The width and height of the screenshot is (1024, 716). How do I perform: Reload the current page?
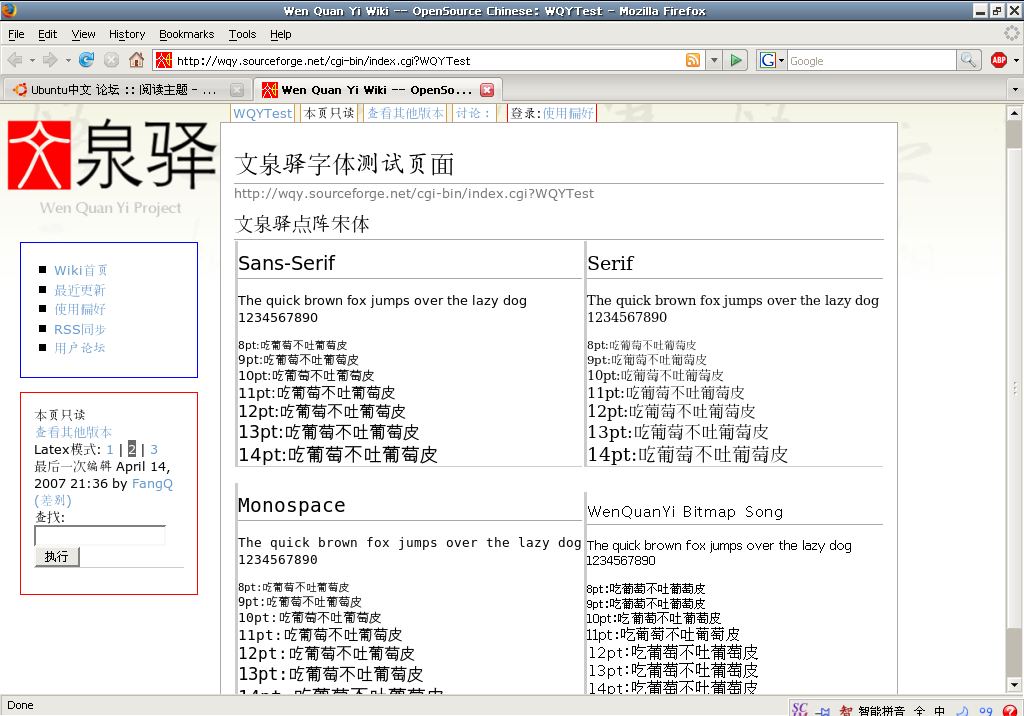(86, 60)
